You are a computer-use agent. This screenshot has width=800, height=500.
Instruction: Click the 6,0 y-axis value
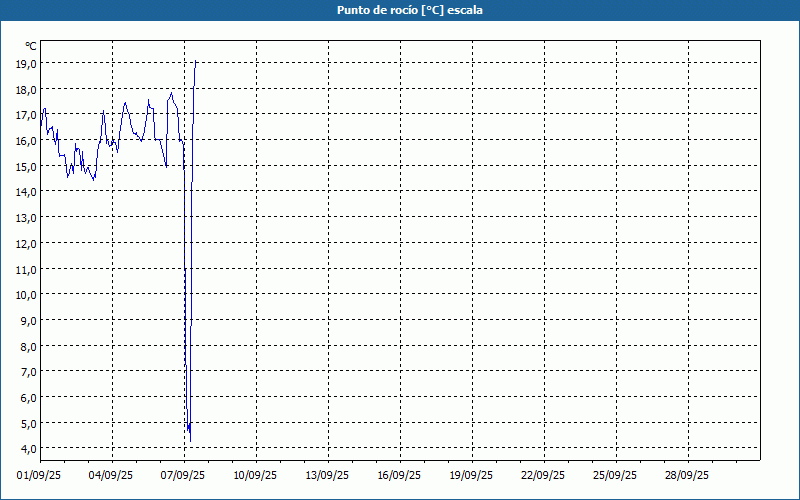pos(27,398)
